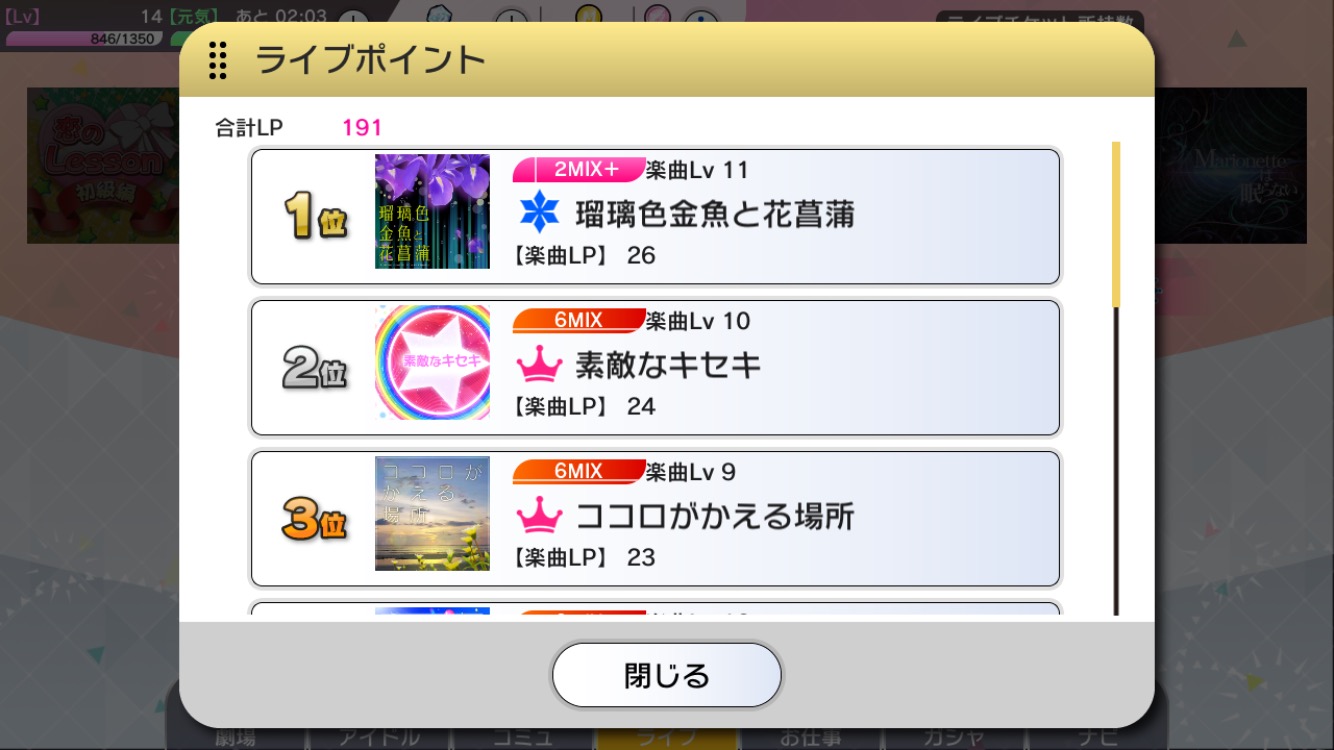Open the 瑠璃色金魚と花菖蒲 purple iris jacket thumbnail
Image resolution: width=1334 pixels, height=750 pixels.
click(x=432, y=211)
